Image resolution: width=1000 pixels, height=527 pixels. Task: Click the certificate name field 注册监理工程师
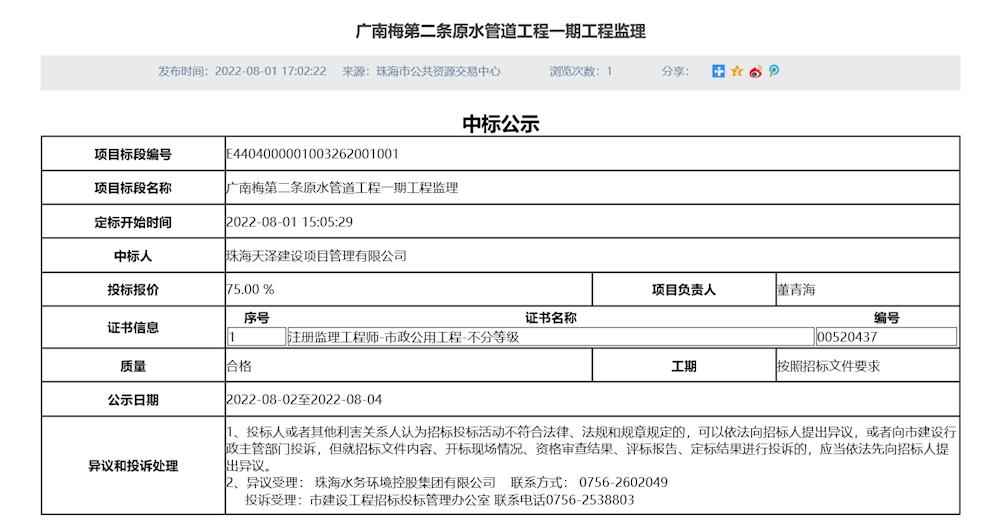[403, 337]
